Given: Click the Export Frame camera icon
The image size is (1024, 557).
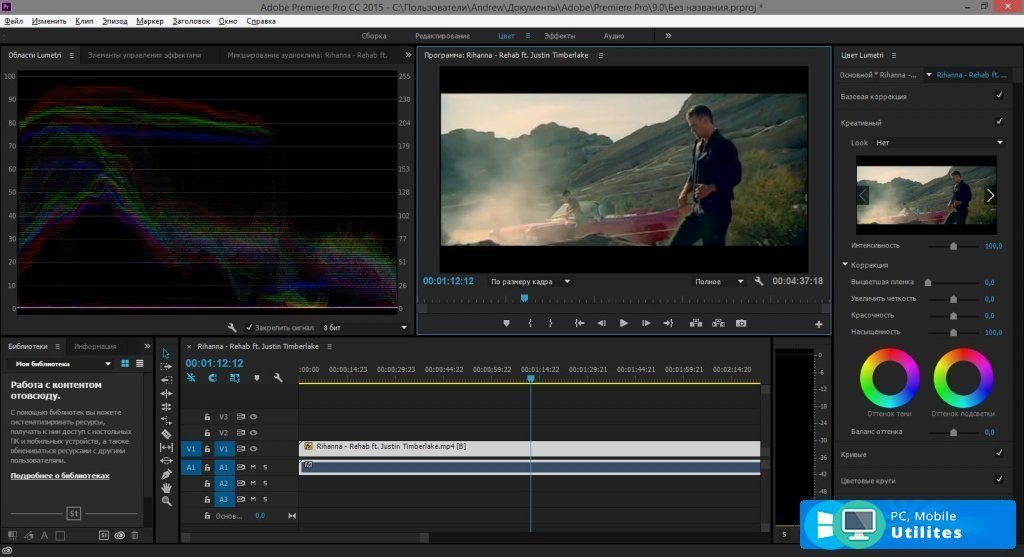Looking at the screenshot, I should coord(741,323).
